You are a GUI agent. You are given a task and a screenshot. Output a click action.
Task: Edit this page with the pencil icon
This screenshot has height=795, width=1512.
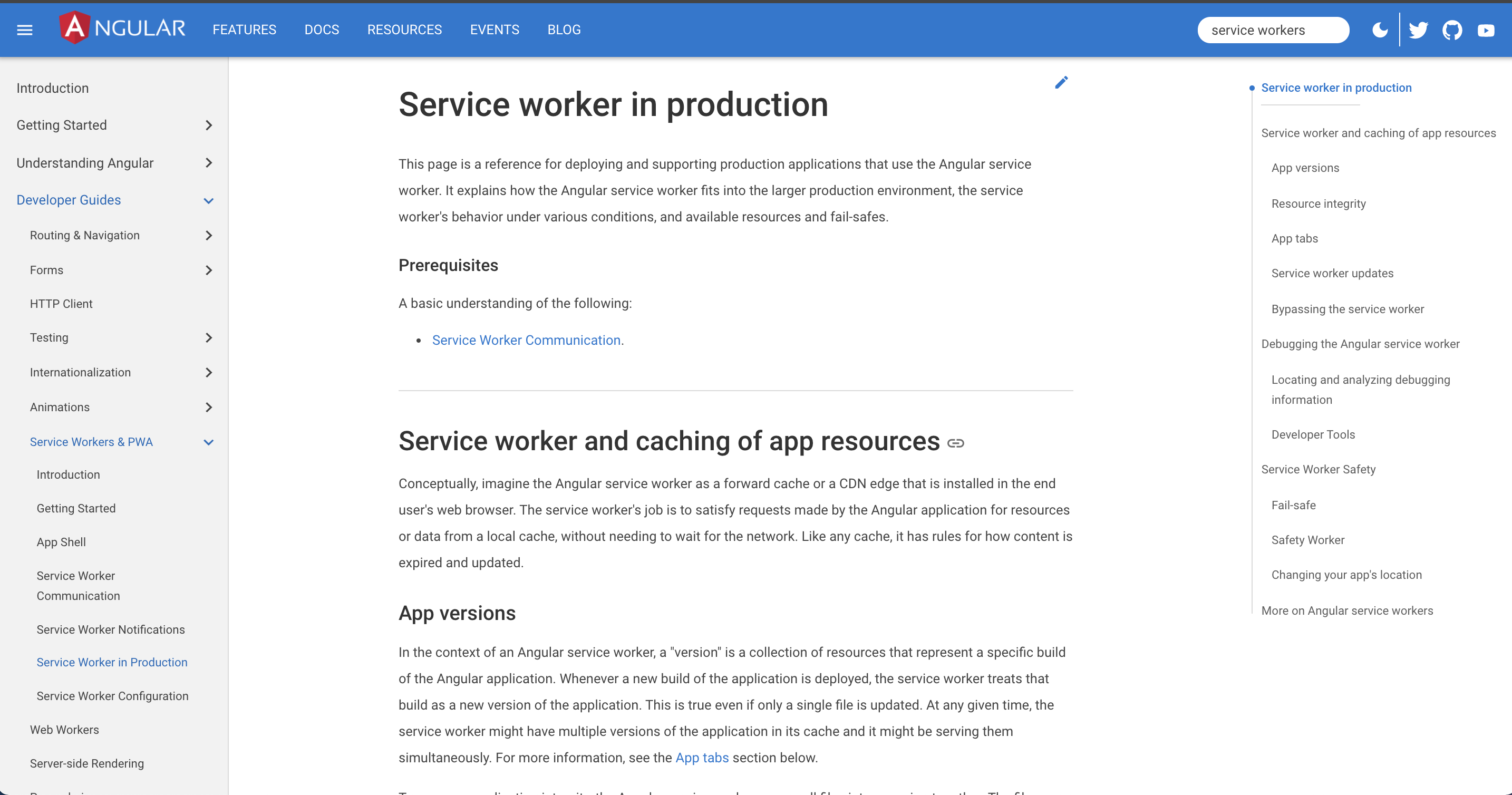(x=1061, y=82)
